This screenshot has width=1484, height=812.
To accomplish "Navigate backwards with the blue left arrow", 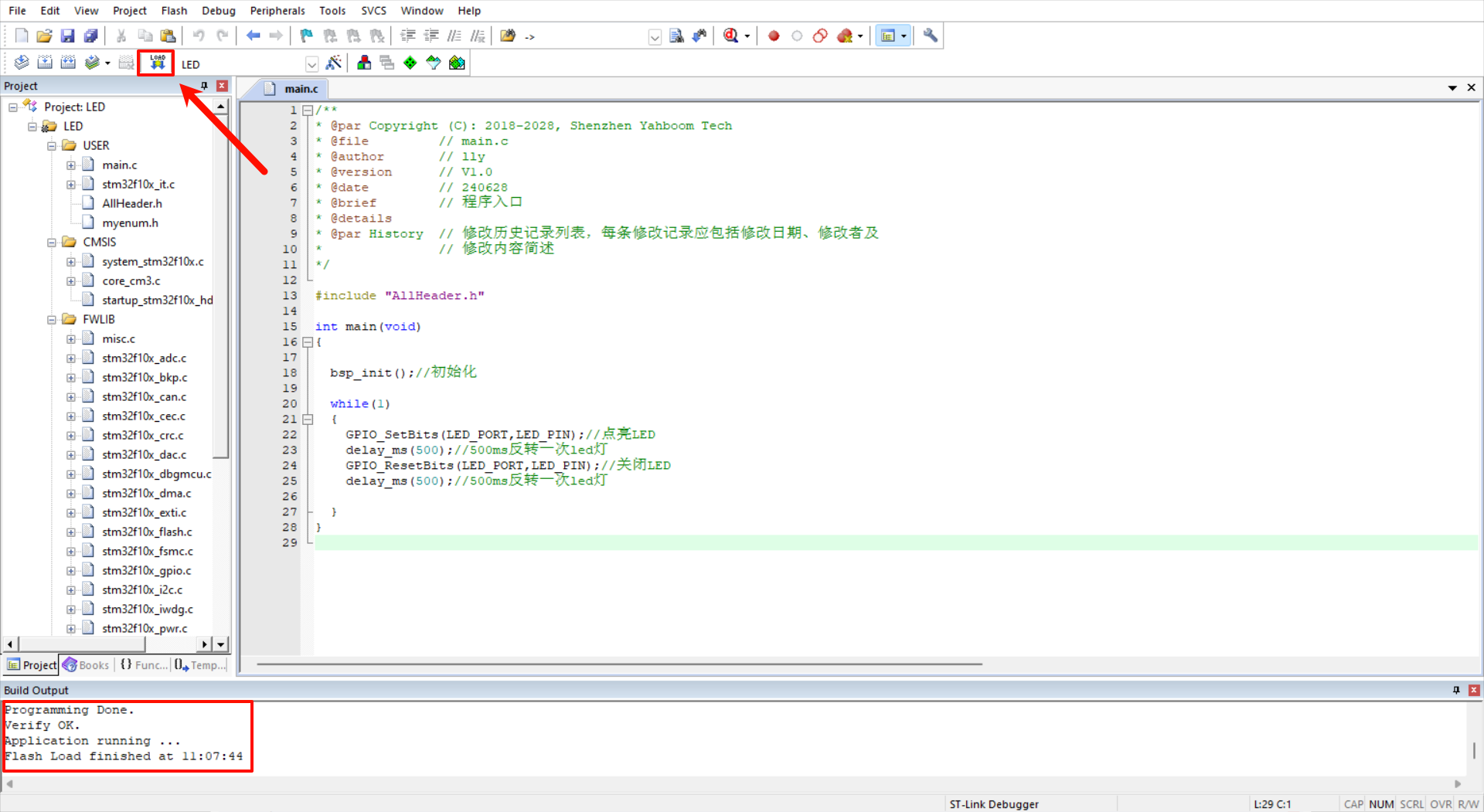I will (x=253, y=36).
